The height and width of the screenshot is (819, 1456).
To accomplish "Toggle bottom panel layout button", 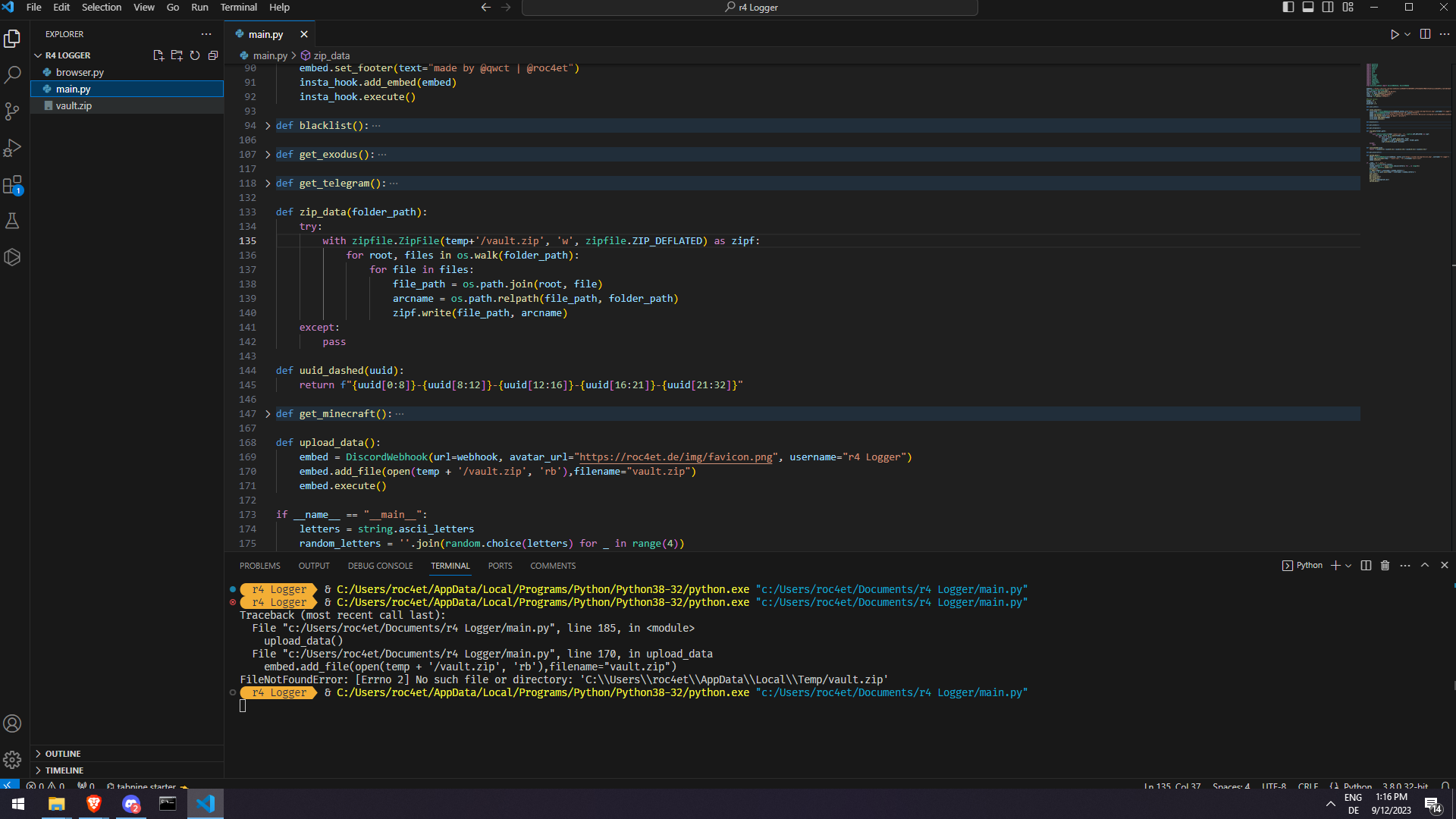I will 1308,8.
